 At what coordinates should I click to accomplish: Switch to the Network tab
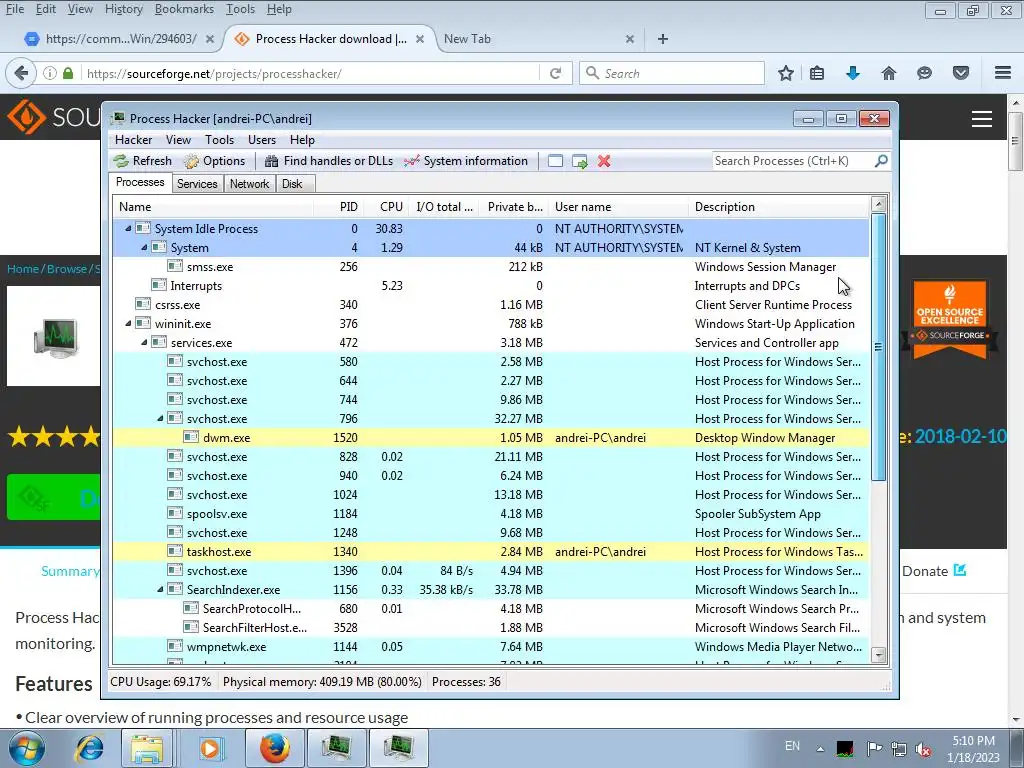coord(249,184)
